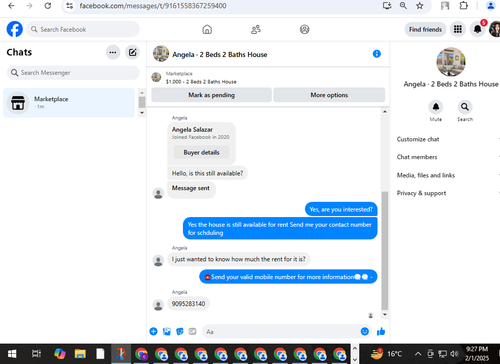Show hidden system tray icons
This screenshot has width=500, height=364.
418,354
